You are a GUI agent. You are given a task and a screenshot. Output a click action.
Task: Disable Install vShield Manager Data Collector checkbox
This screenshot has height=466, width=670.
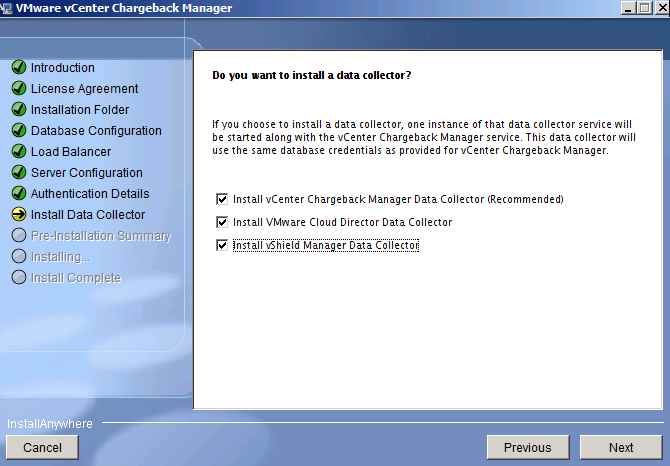tap(222, 245)
